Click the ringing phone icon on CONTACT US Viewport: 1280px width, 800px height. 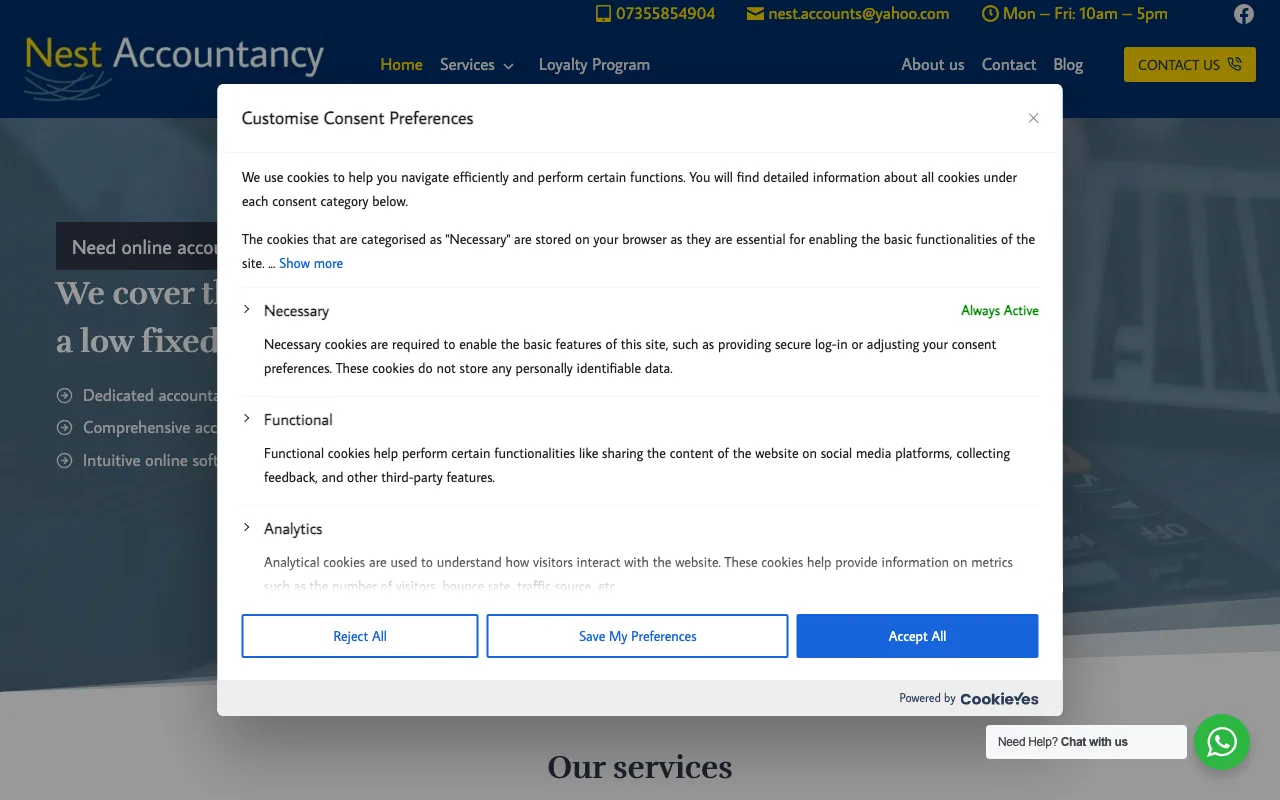[1234, 64]
